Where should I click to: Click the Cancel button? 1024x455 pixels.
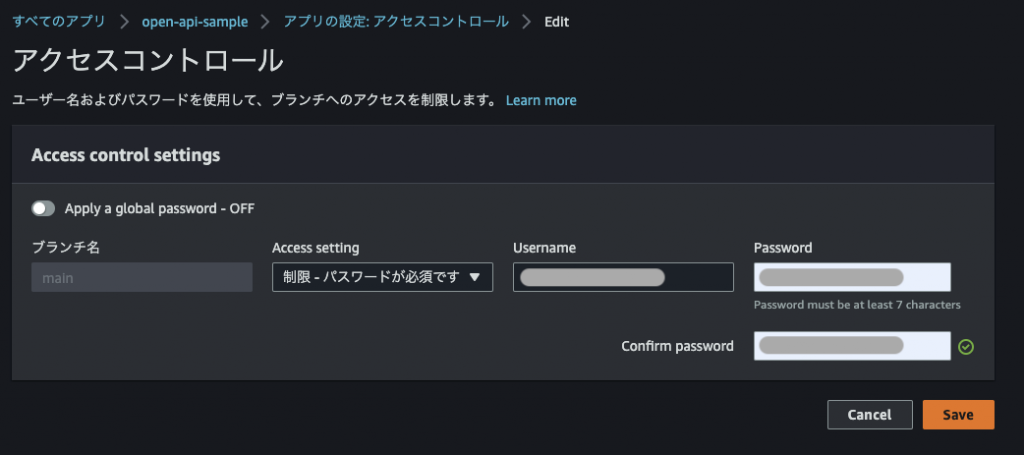click(x=869, y=415)
